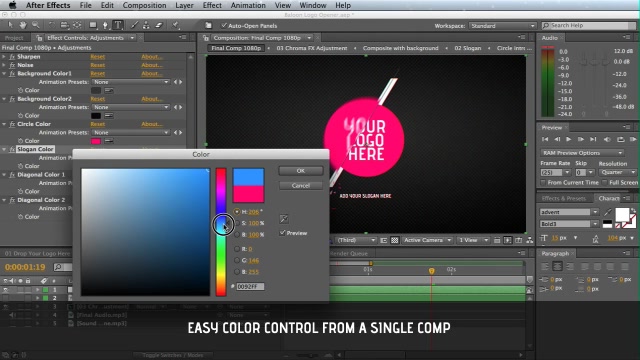This screenshot has height=360, width=640.
Task: Toggle the Preview checkbox in Color dialog
Action: (x=282, y=233)
